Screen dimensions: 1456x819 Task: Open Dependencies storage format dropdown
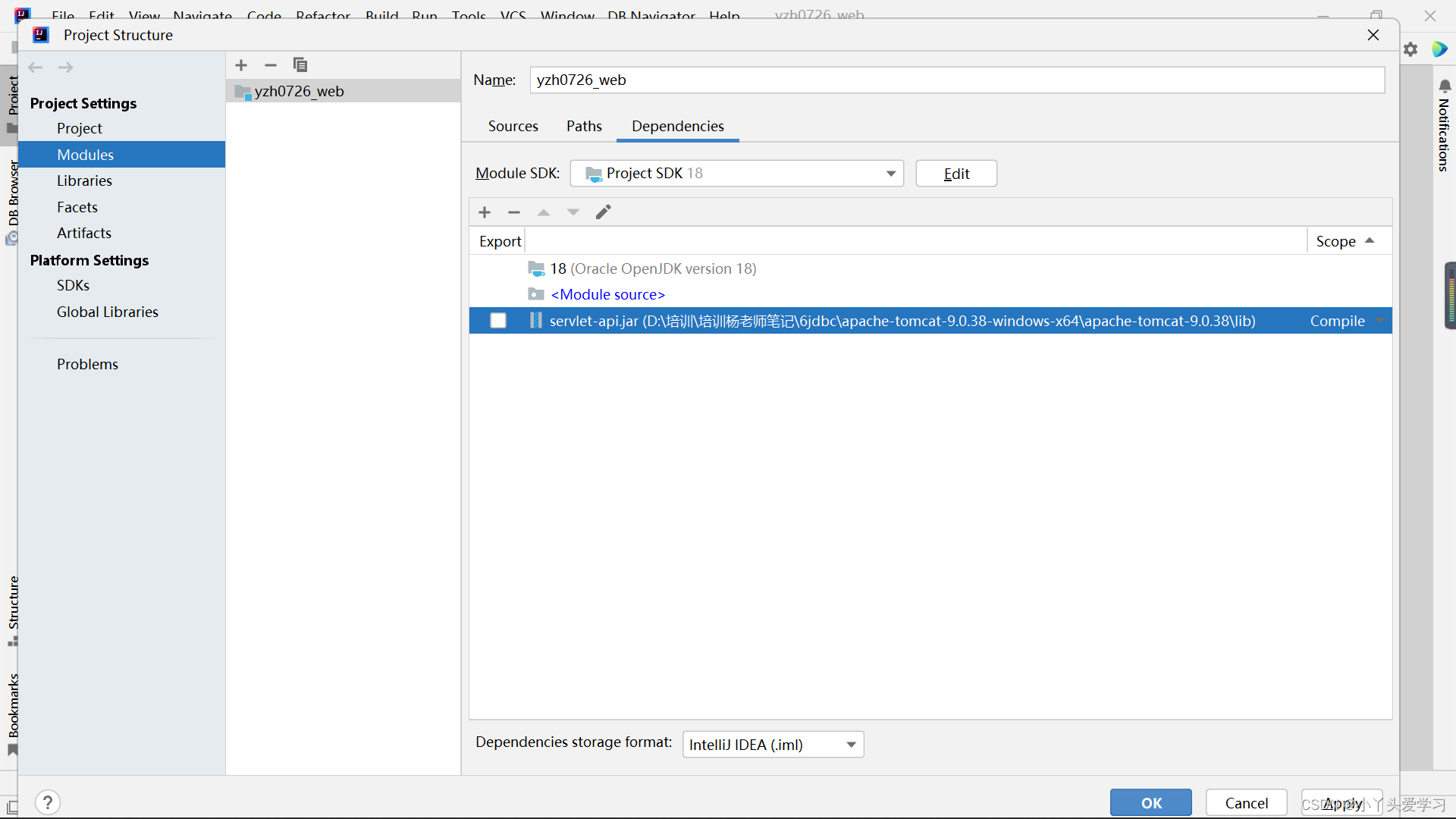click(x=773, y=745)
